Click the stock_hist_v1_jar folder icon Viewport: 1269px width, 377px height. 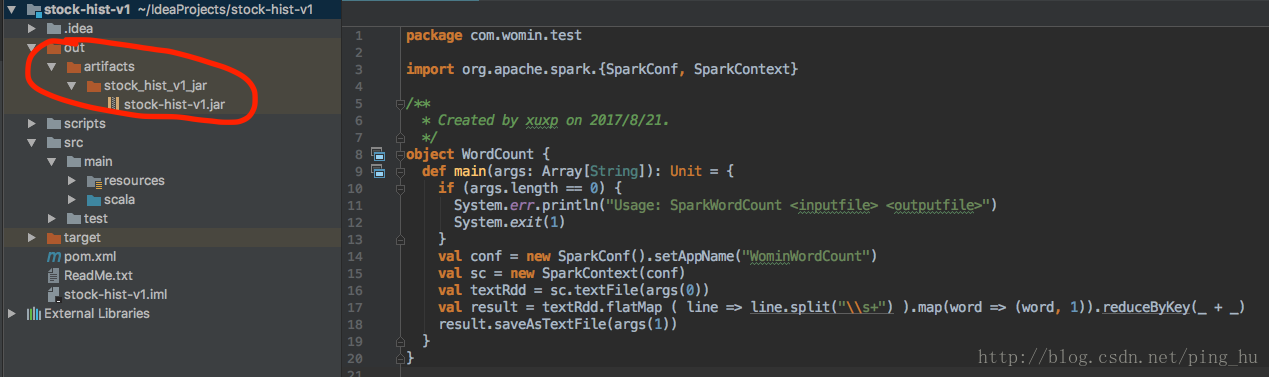(93, 85)
